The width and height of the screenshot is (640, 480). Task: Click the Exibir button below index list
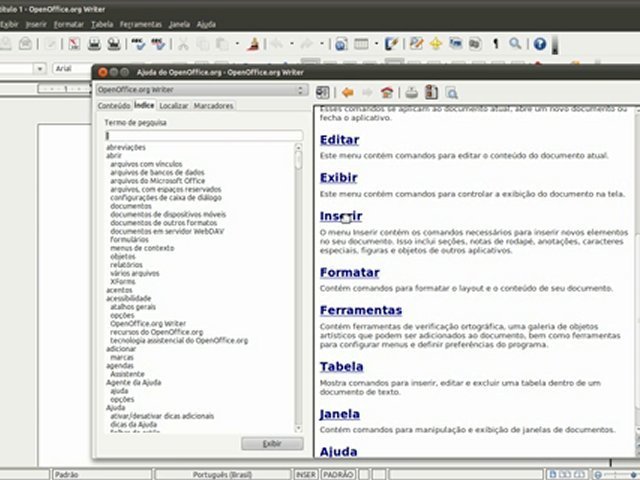(x=272, y=444)
